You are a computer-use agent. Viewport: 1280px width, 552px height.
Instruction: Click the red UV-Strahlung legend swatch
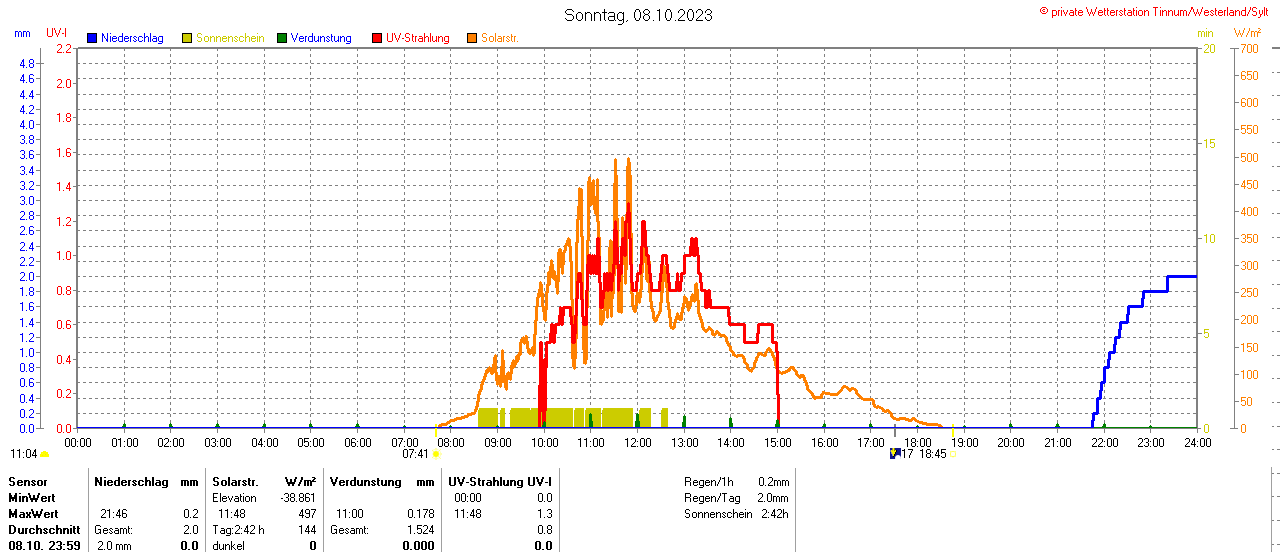(377, 38)
